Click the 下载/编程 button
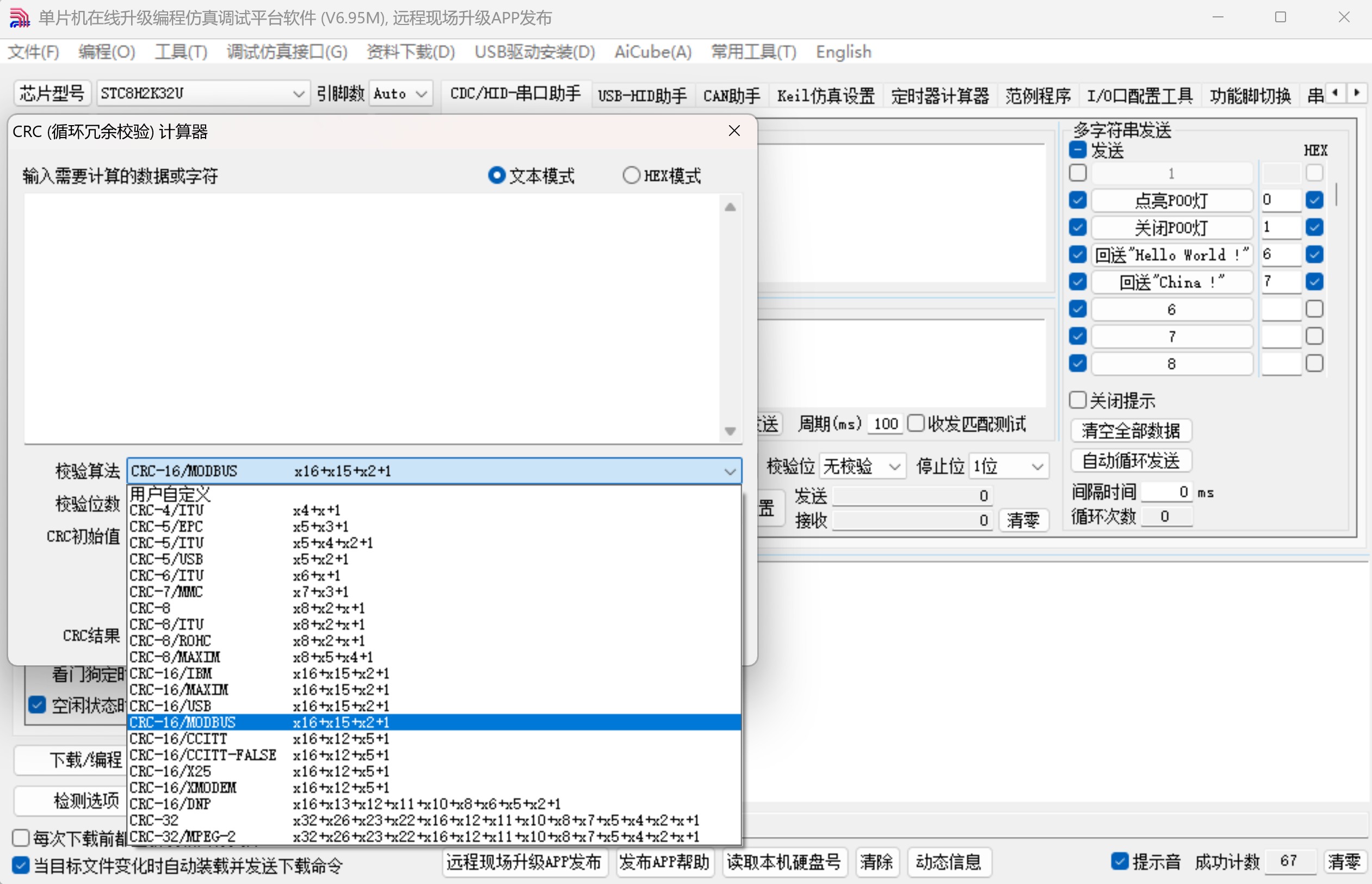The image size is (1372, 884). (71, 759)
